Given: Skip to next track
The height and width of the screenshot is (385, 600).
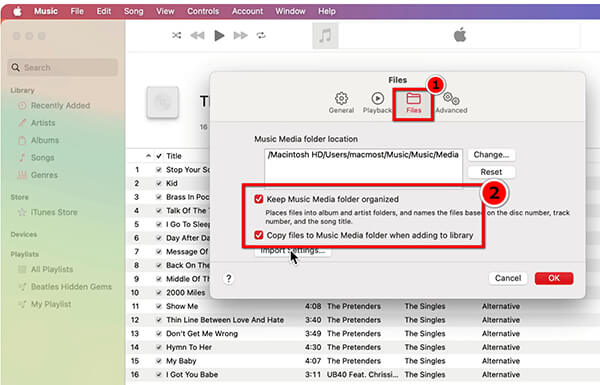Looking at the screenshot, I should [x=241, y=36].
